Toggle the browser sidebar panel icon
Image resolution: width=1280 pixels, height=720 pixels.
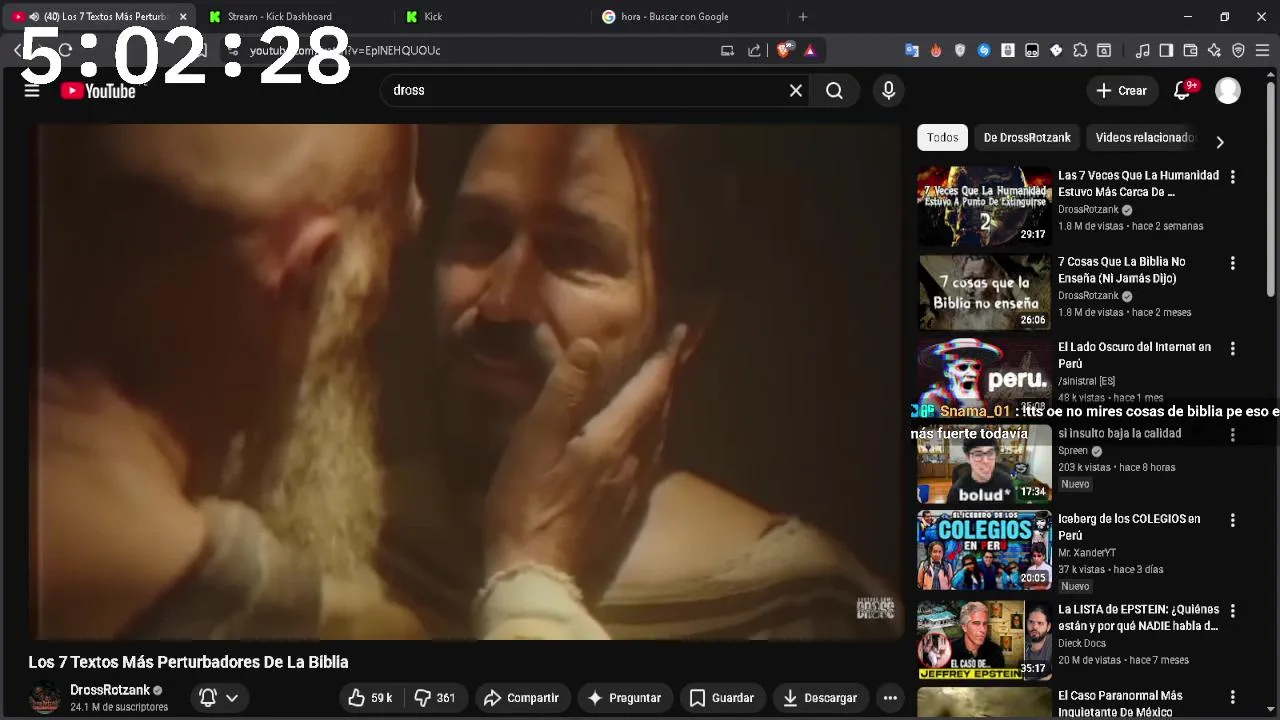1166,50
